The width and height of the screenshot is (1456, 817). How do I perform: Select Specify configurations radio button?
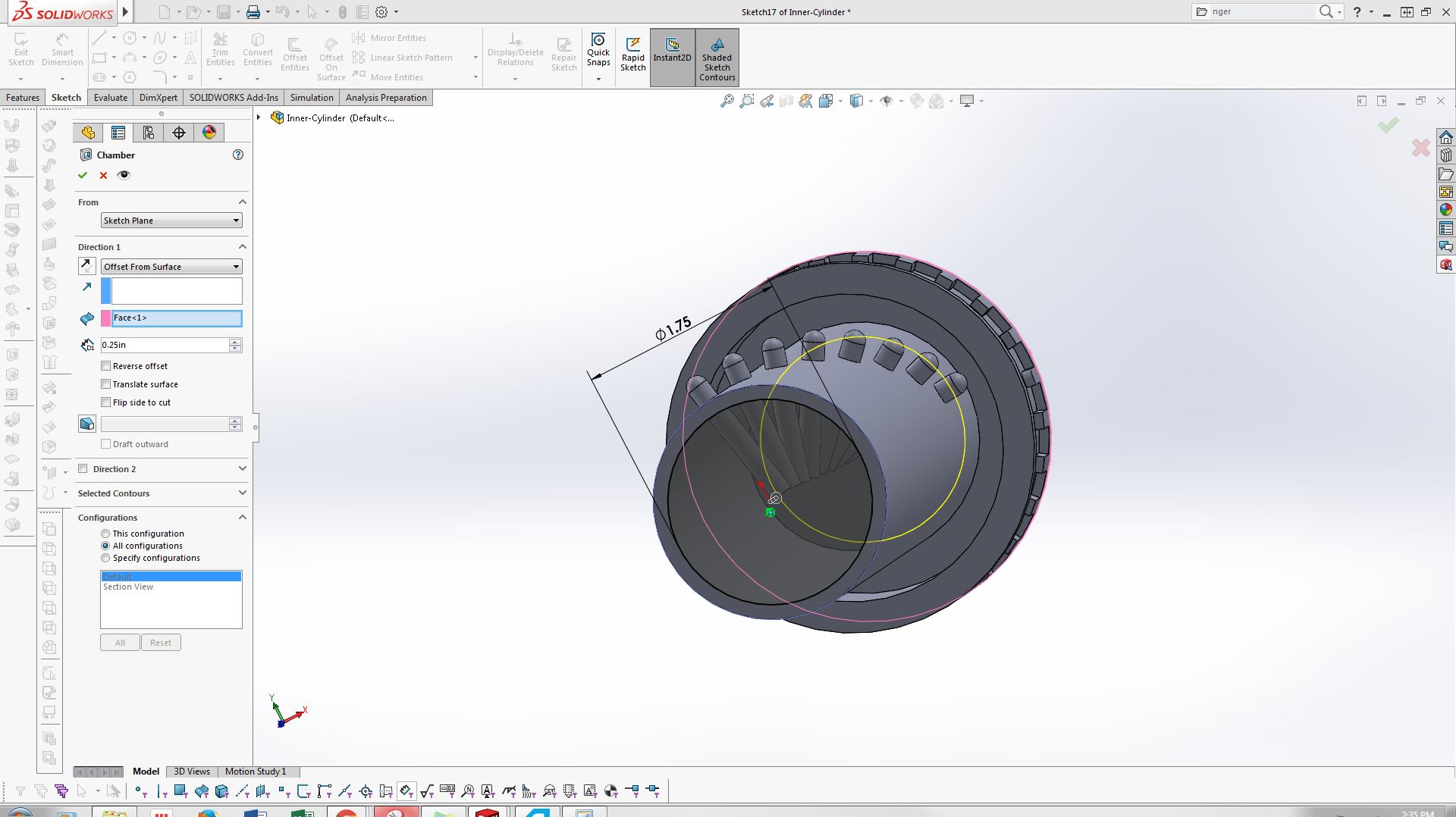click(105, 558)
